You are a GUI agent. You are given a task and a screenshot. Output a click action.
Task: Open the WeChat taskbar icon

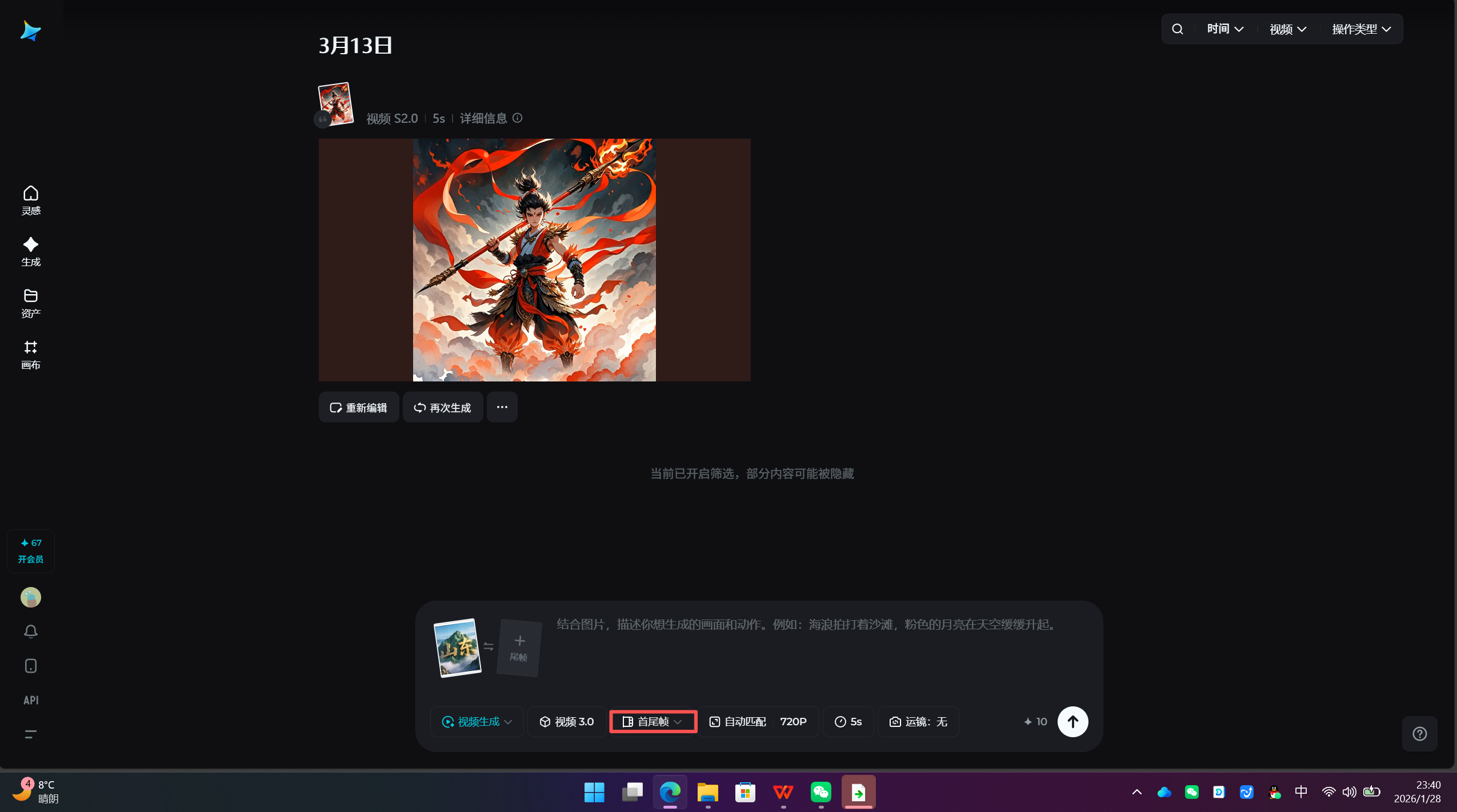click(x=821, y=792)
